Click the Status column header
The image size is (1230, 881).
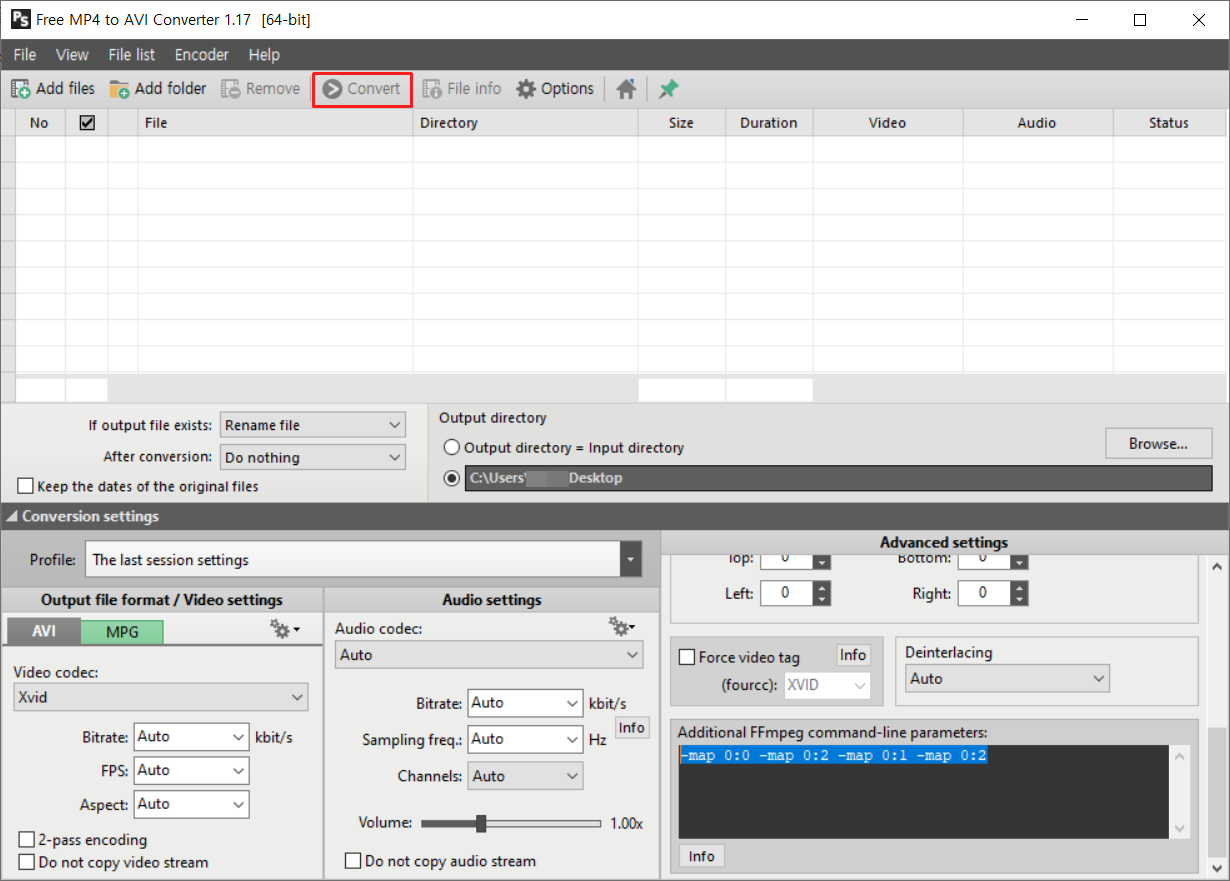point(1169,123)
